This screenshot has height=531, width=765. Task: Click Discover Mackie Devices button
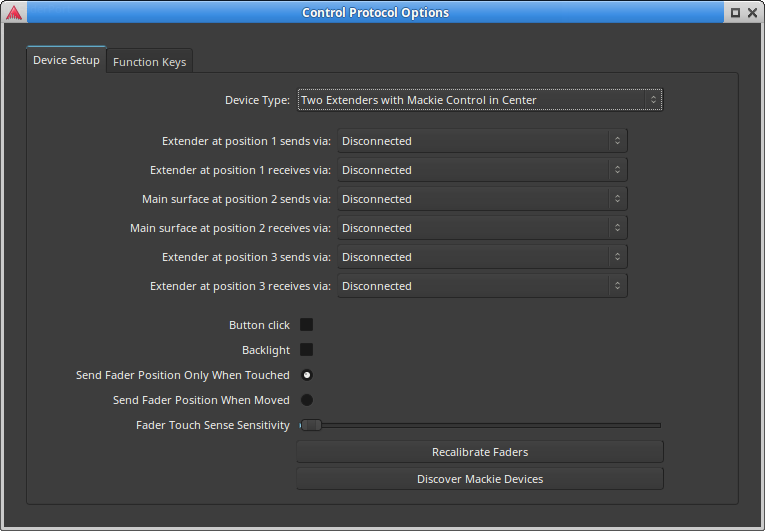click(x=480, y=479)
